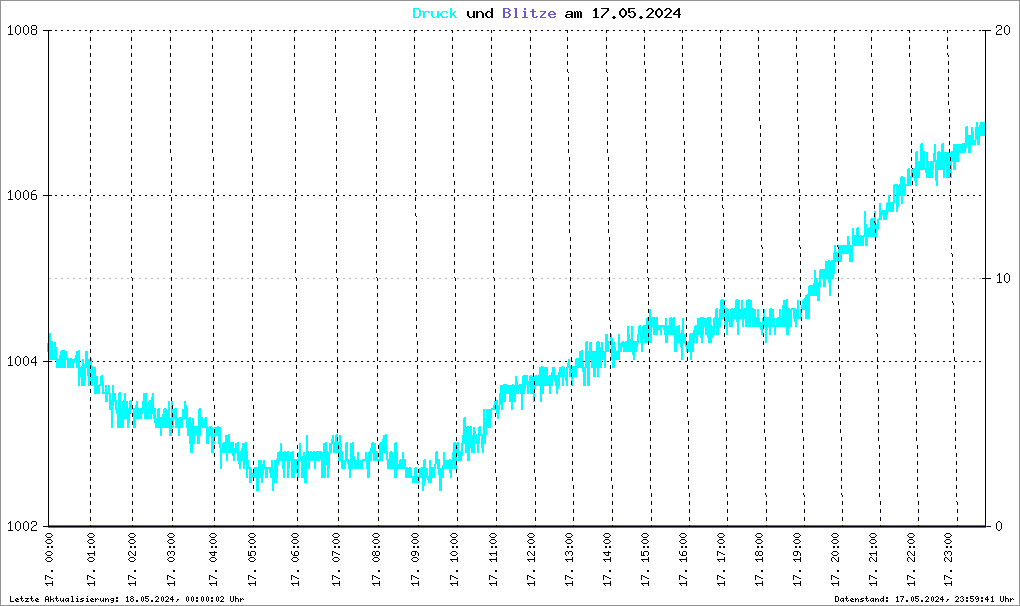Click the '17. 23:00' time axis label
Viewport: 1020px width, 606px height.
point(948,560)
